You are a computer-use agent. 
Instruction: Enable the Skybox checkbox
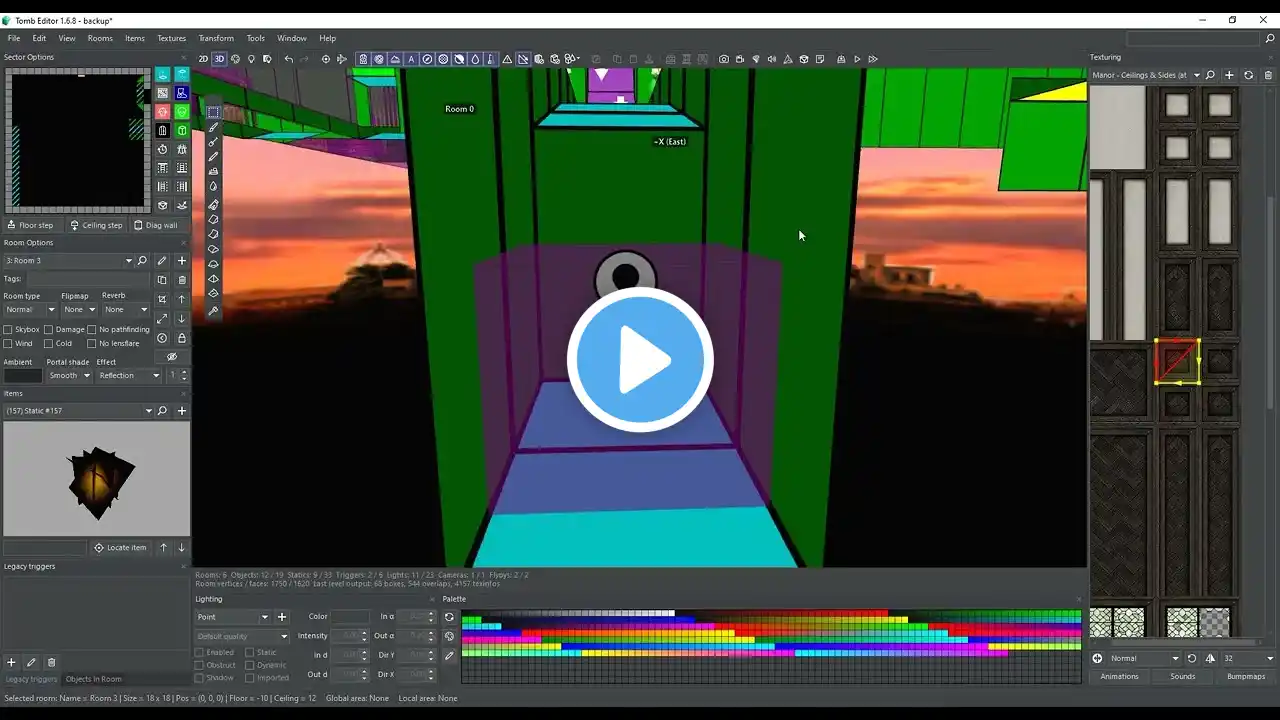click(x=9, y=329)
